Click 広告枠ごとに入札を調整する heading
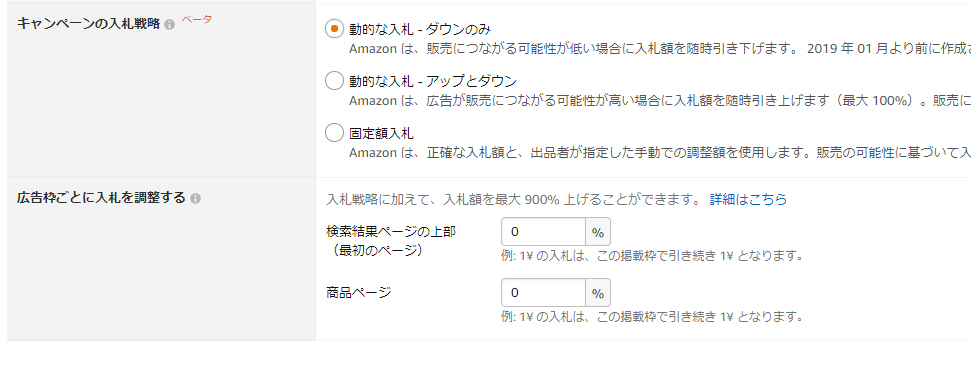The width and height of the screenshot is (971, 382). tap(101, 198)
